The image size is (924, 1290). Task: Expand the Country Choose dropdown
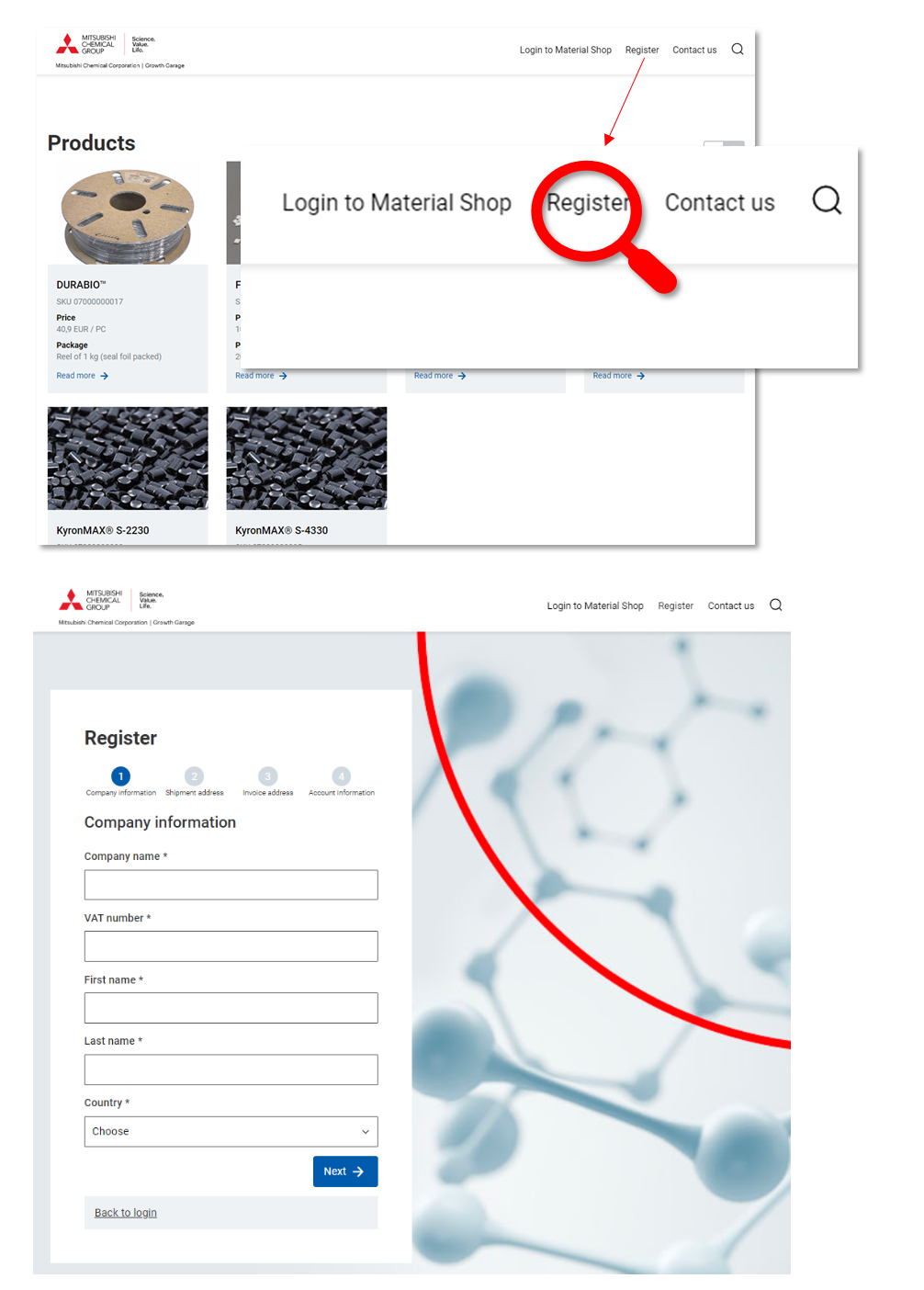click(231, 1131)
